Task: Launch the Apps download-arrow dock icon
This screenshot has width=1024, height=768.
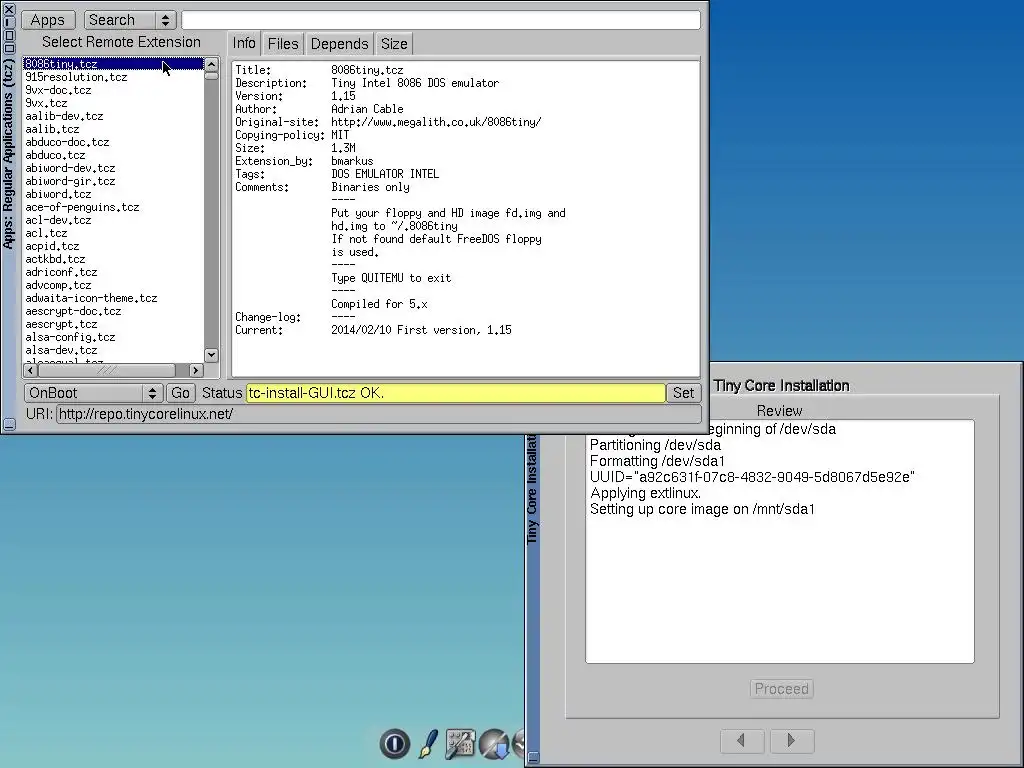Action: (x=494, y=744)
